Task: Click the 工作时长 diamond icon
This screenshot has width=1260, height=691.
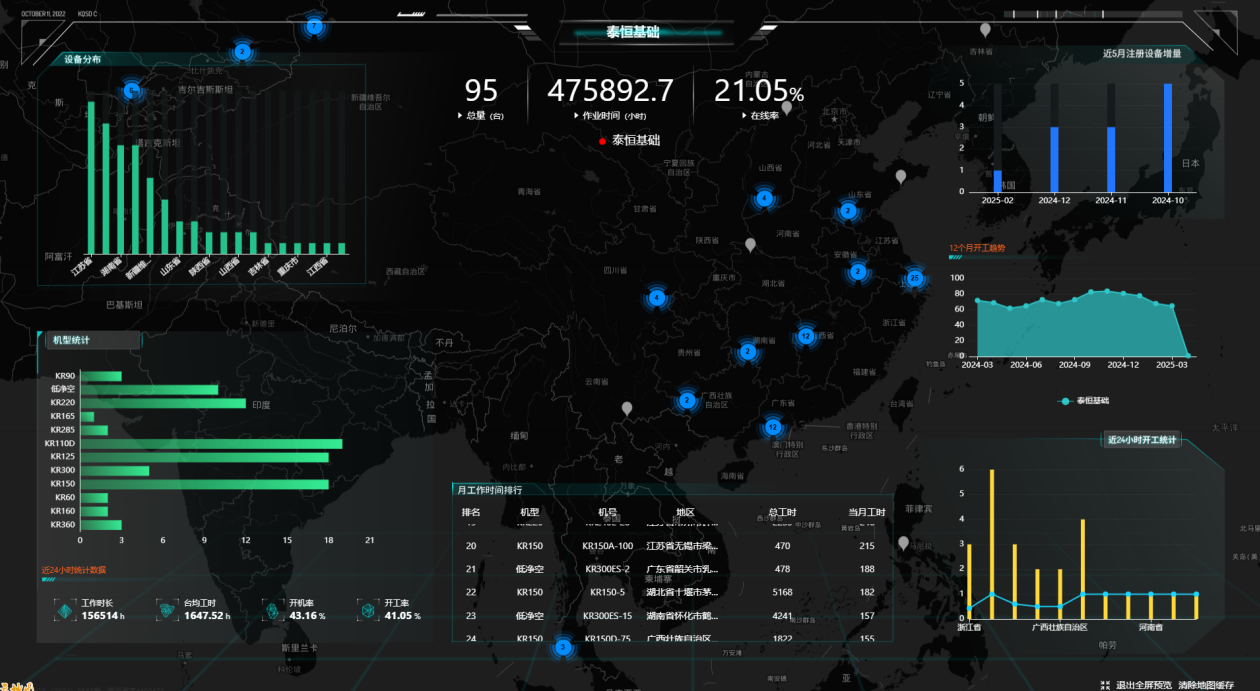Action: click(x=65, y=610)
